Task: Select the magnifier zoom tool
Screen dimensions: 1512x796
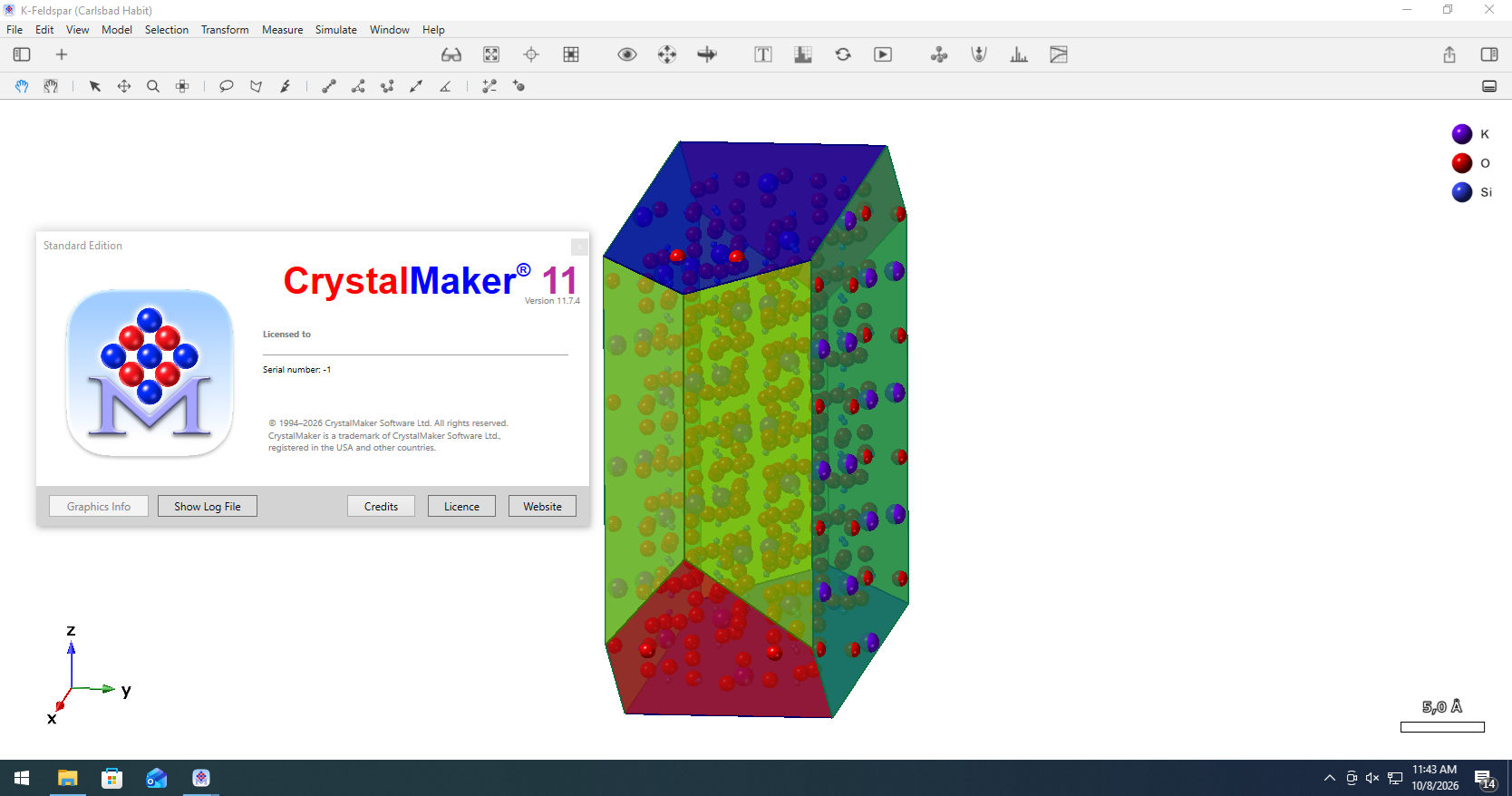Action: (x=153, y=86)
